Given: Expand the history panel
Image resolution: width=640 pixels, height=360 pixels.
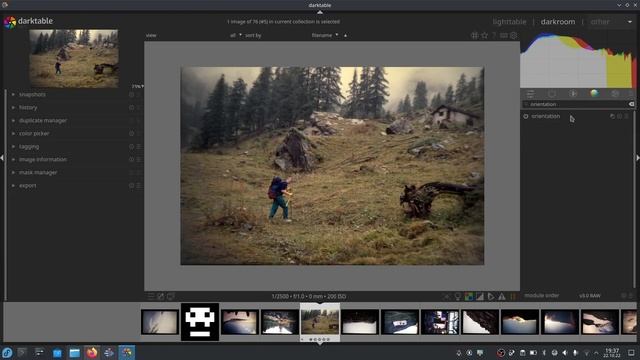Looking at the screenshot, I should 28,107.
